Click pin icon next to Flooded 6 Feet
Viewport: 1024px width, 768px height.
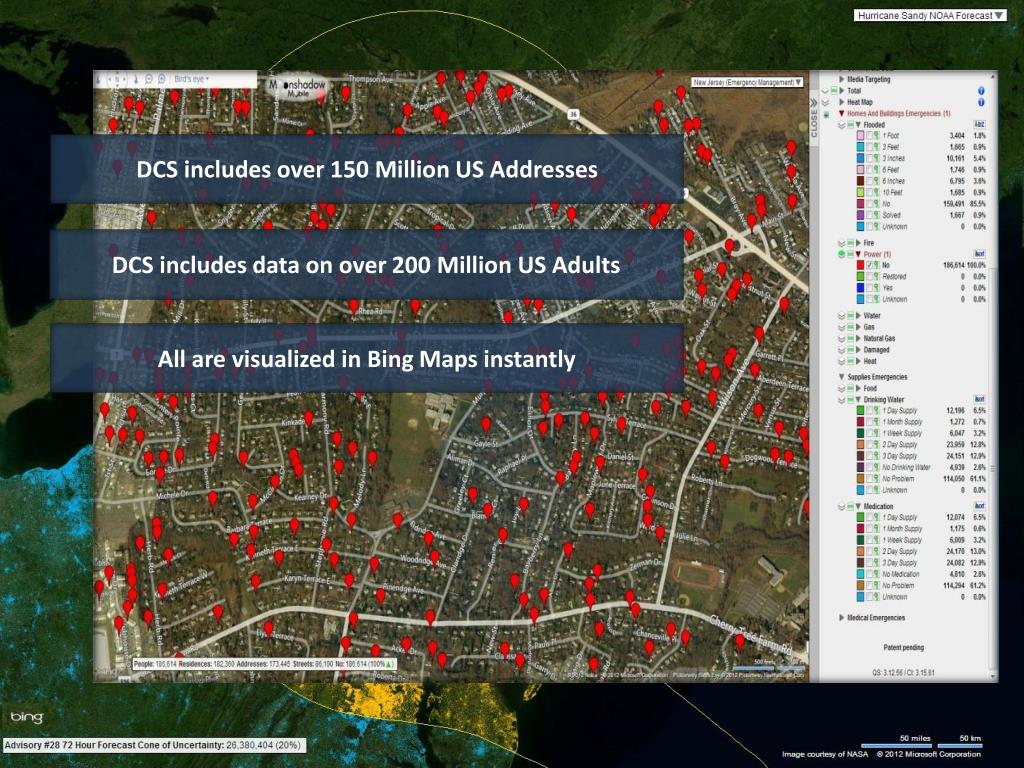(x=877, y=170)
